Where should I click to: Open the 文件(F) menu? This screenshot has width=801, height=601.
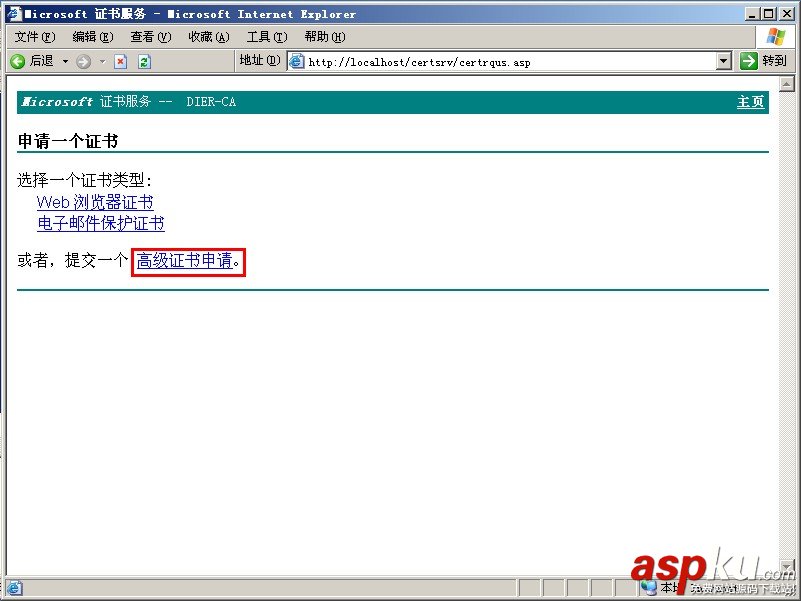(35, 37)
